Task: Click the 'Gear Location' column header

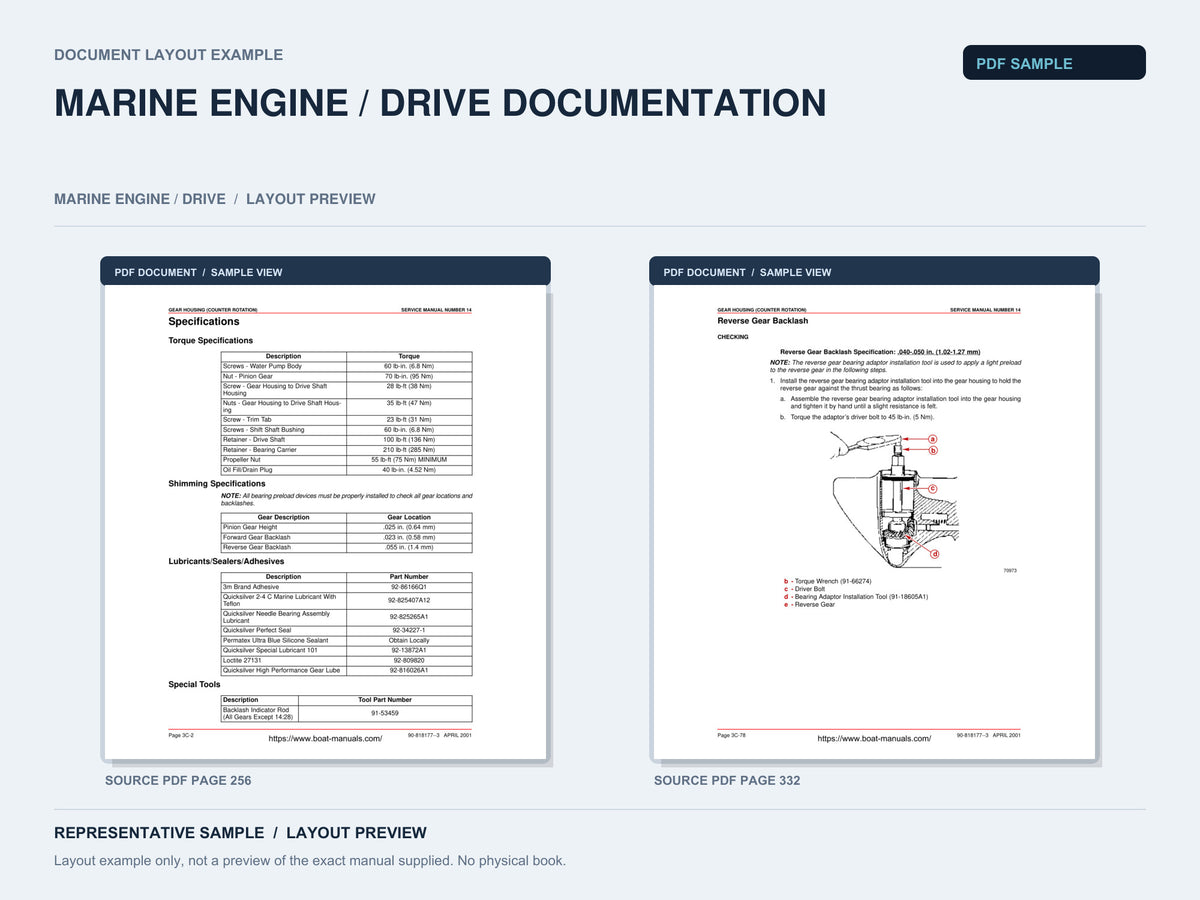Action: coord(409,517)
